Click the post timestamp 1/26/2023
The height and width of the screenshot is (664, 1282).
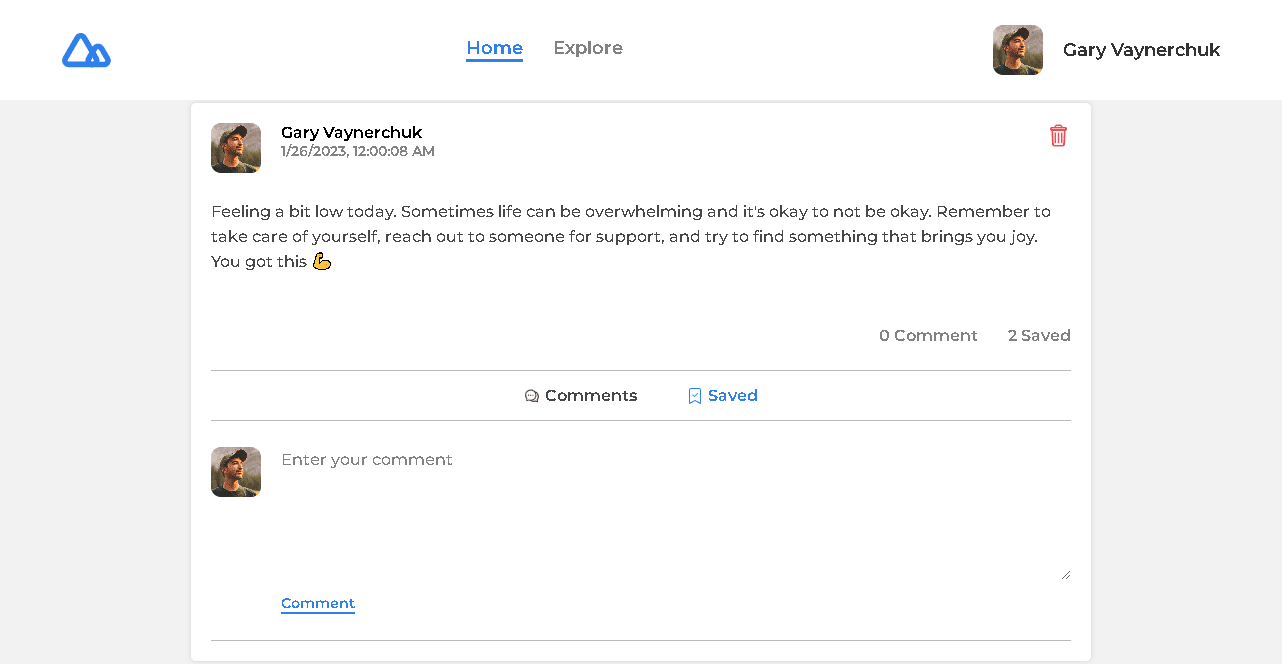click(x=358, y=152)
